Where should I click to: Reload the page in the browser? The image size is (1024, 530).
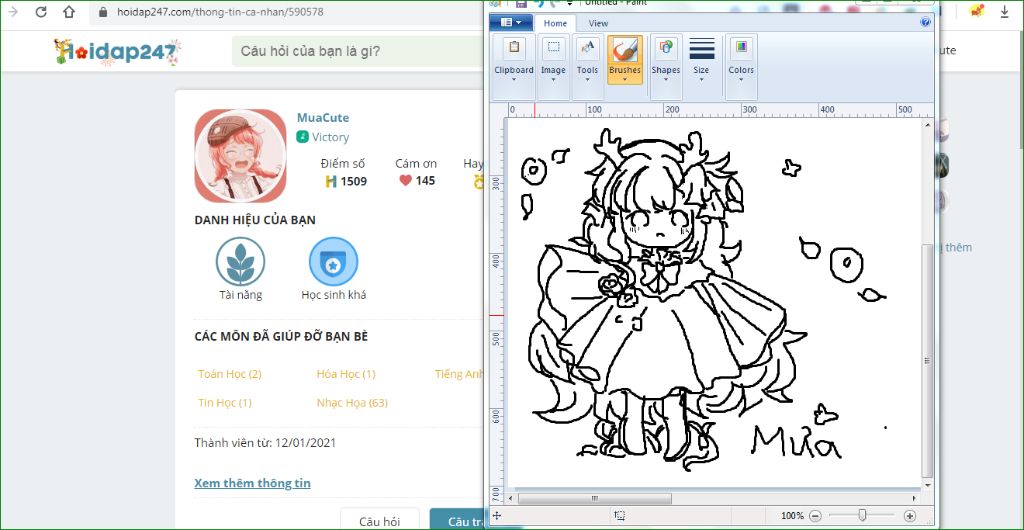pyautogui.click(x=41, y=12)
